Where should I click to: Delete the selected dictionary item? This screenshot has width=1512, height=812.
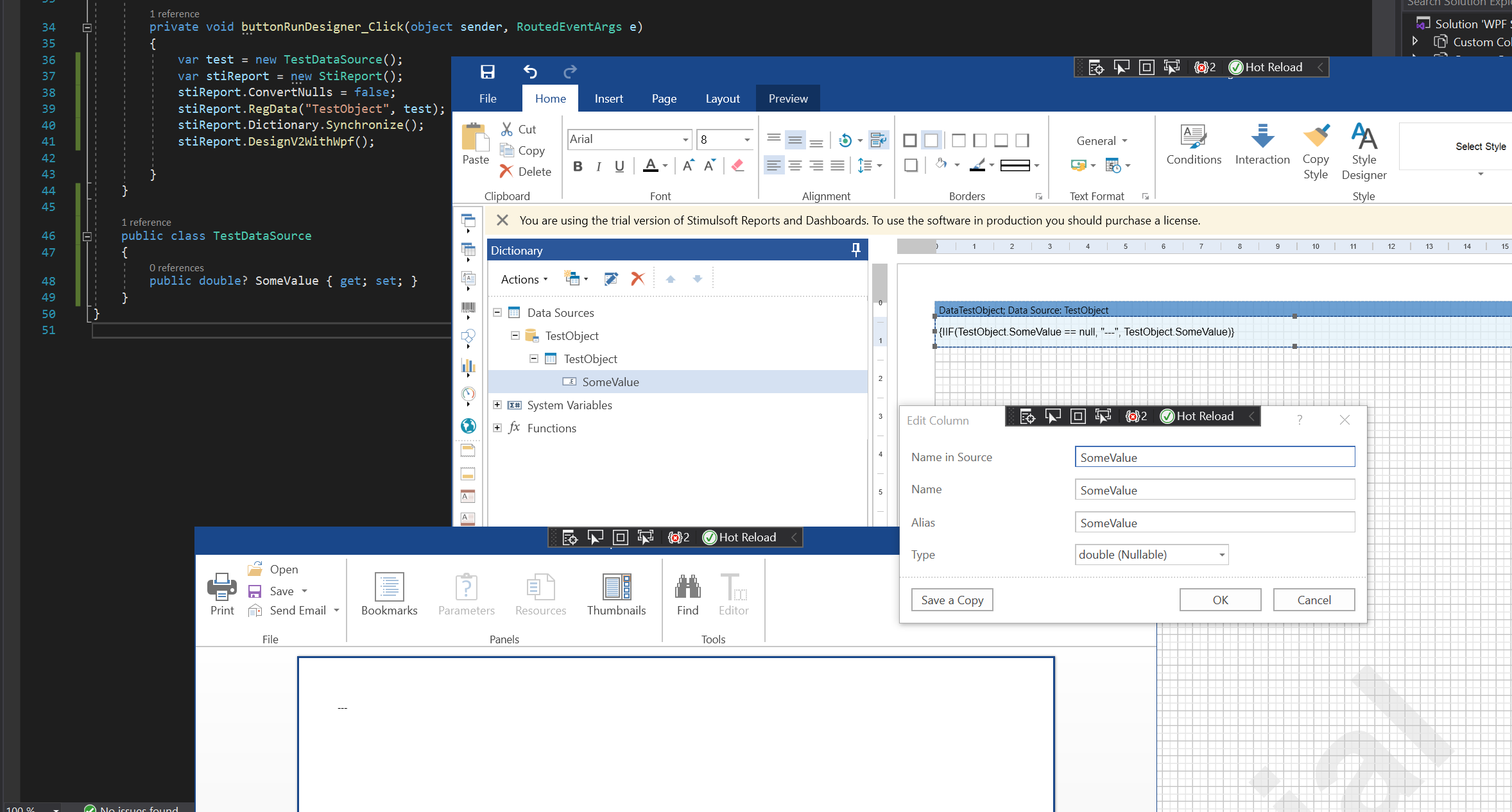[637, 279]
